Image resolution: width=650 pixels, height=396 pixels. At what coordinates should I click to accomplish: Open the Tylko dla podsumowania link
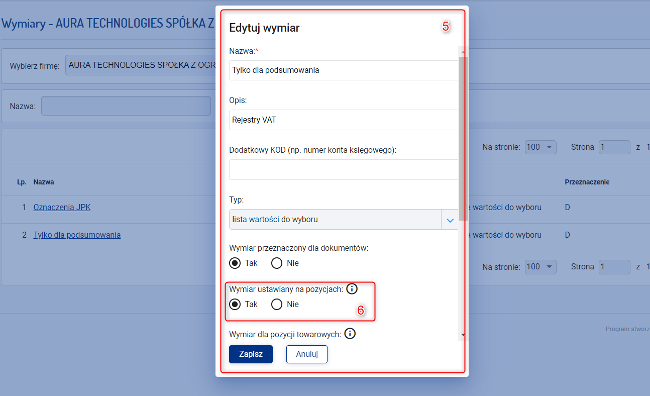click(77, 235)
